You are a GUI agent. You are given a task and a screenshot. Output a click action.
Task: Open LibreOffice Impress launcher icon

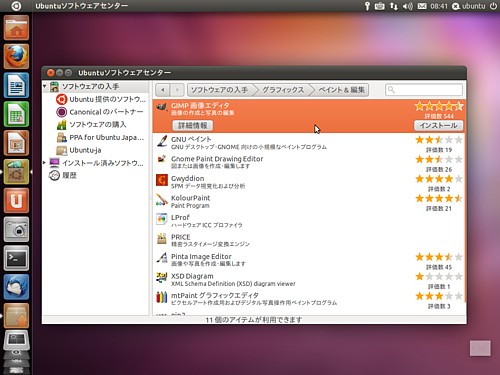(x=16, y=143)
